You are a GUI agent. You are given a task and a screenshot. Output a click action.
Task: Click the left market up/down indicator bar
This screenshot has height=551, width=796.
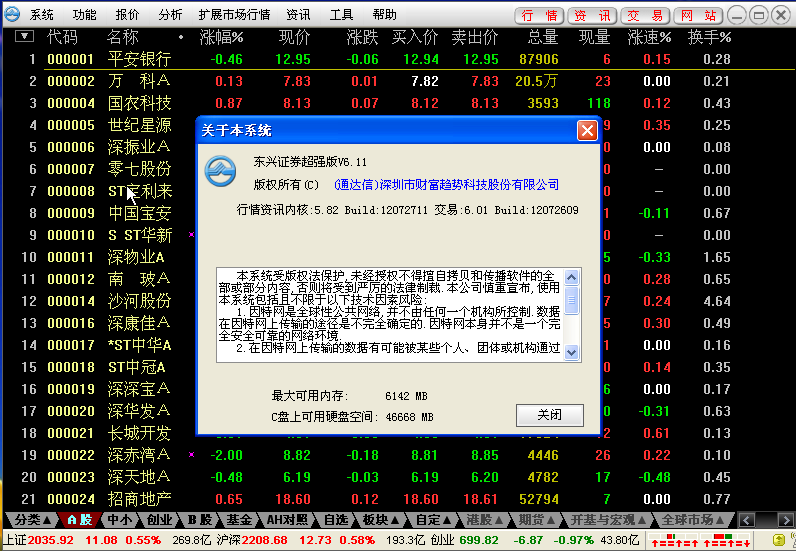pos(674,540)
